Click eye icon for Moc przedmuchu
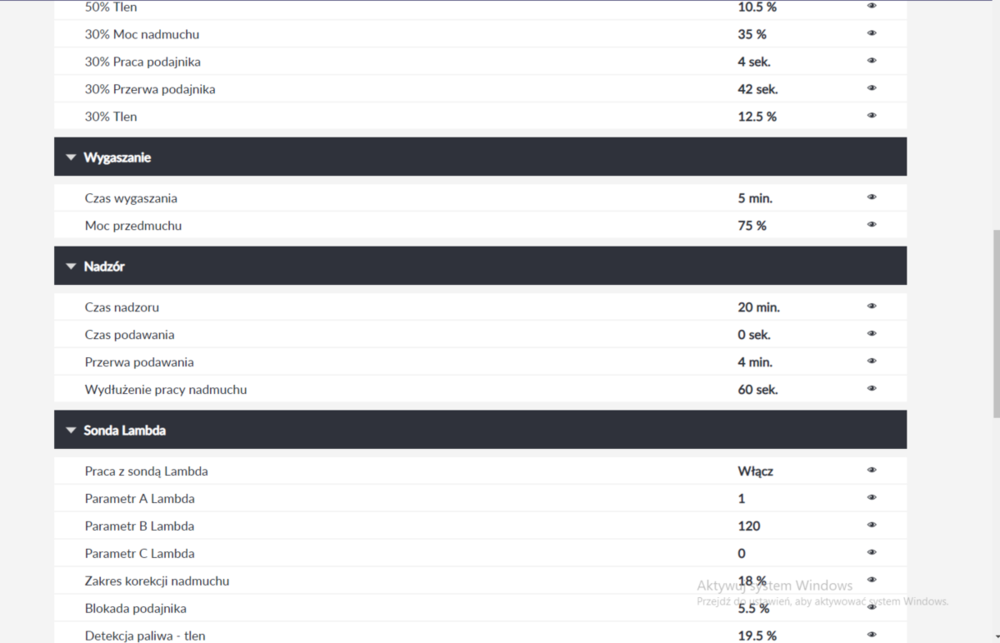 (872, 224)
